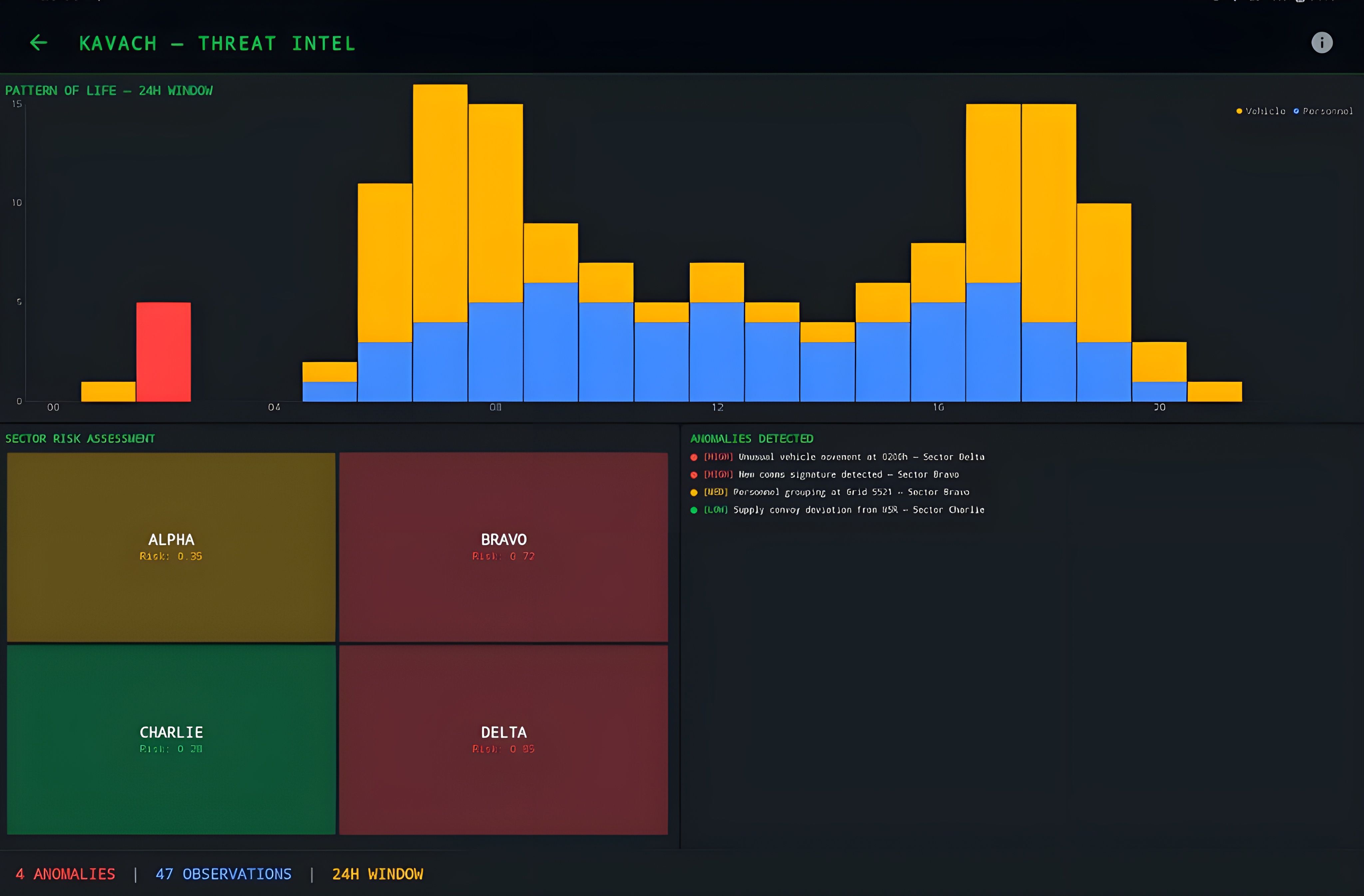The image size is (1364, 896).
Task: Open the info panel via the i icon
Action: pyautogui.click(x=1322, y=42)
